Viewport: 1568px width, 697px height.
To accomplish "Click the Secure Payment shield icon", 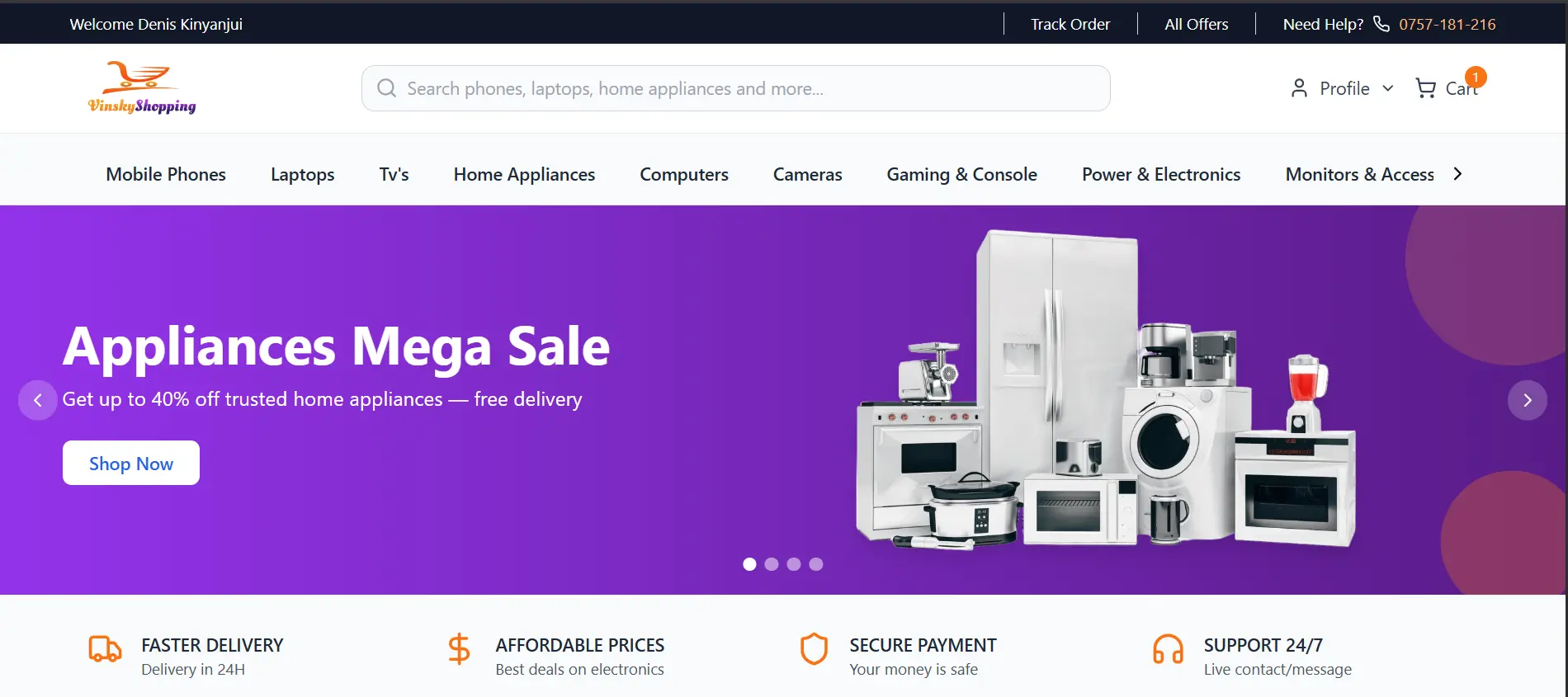I will pyautogui.click(x=814, y=649).
